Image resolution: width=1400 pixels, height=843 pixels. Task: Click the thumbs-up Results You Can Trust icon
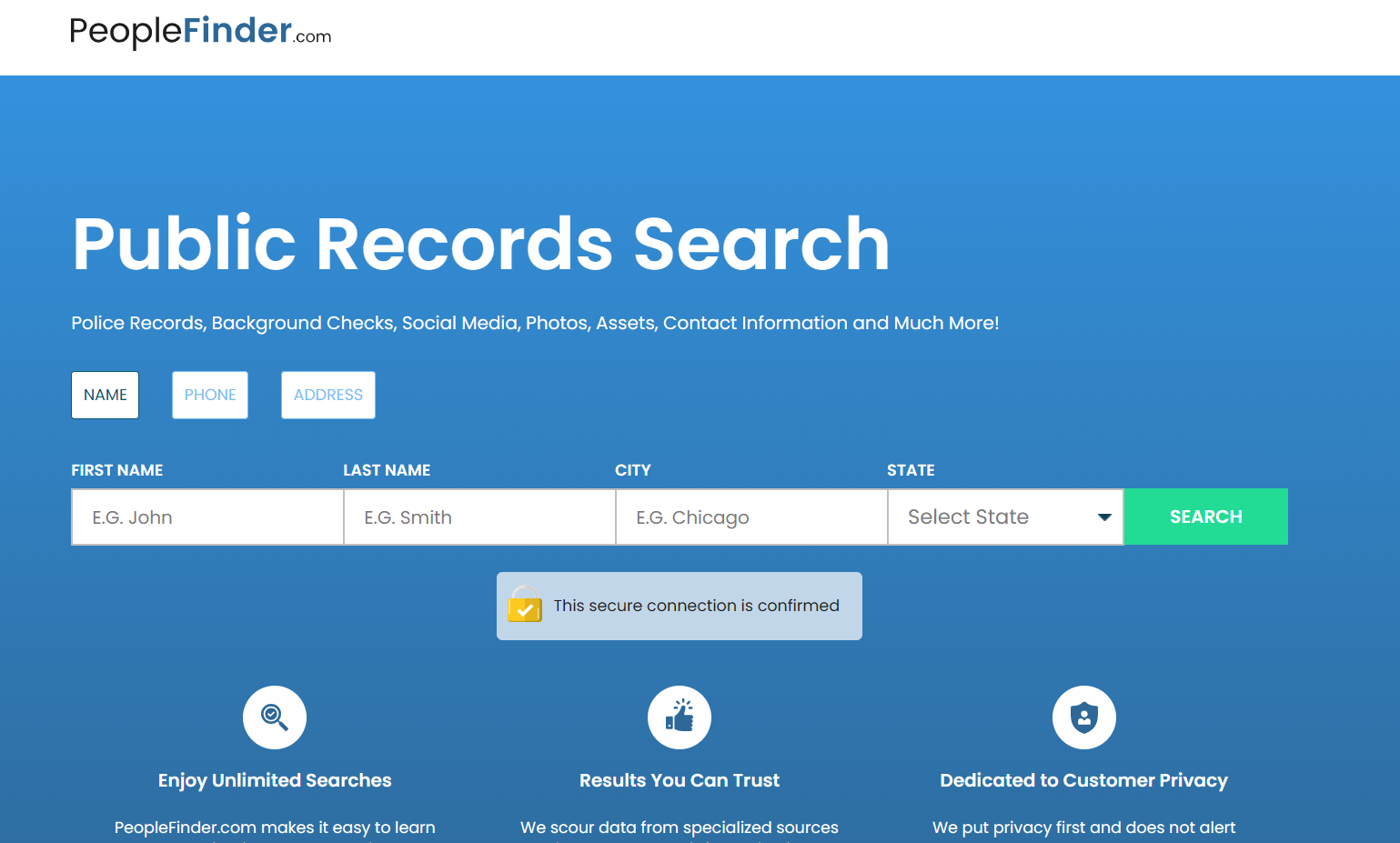[x=679, y=717]
